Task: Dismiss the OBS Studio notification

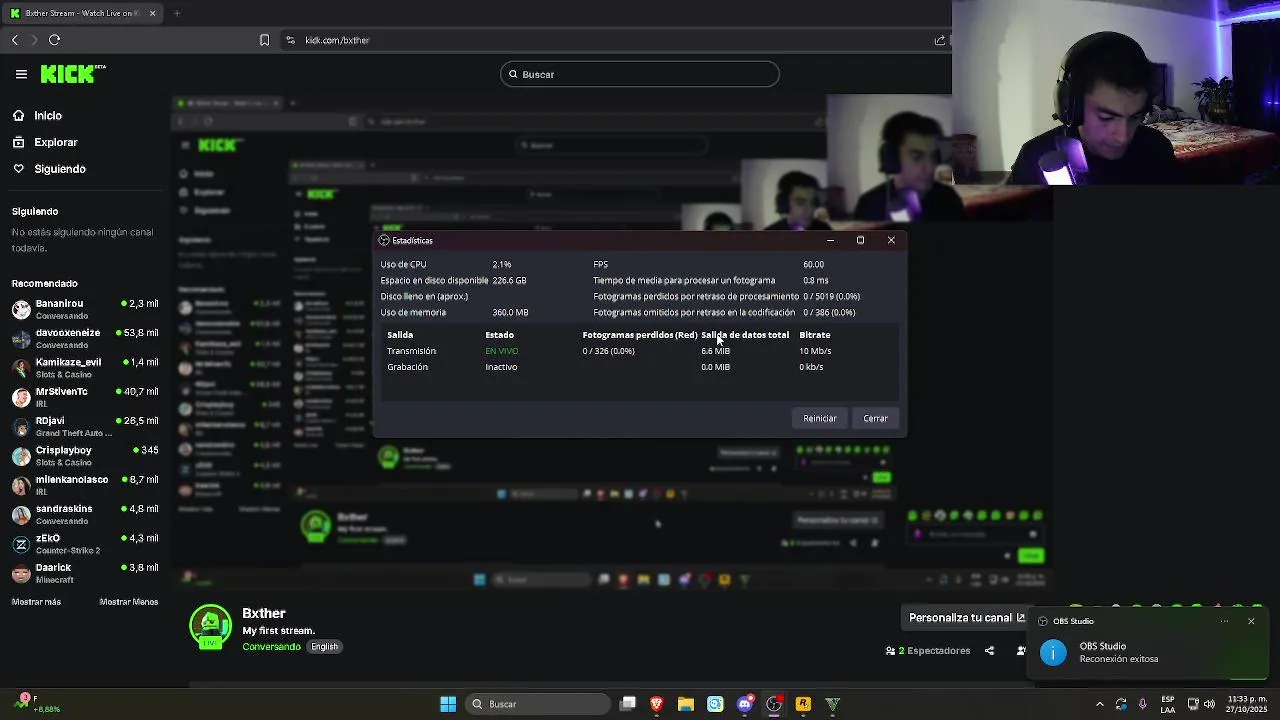Action: pyautogui.click(x=1251, y=621)
